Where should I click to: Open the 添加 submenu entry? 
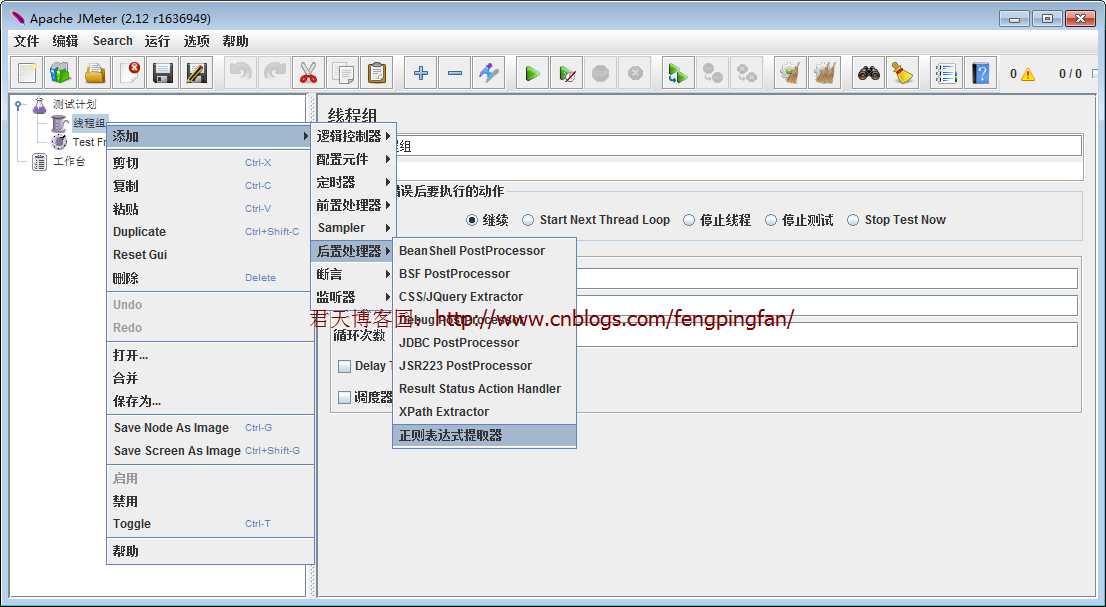209,136
